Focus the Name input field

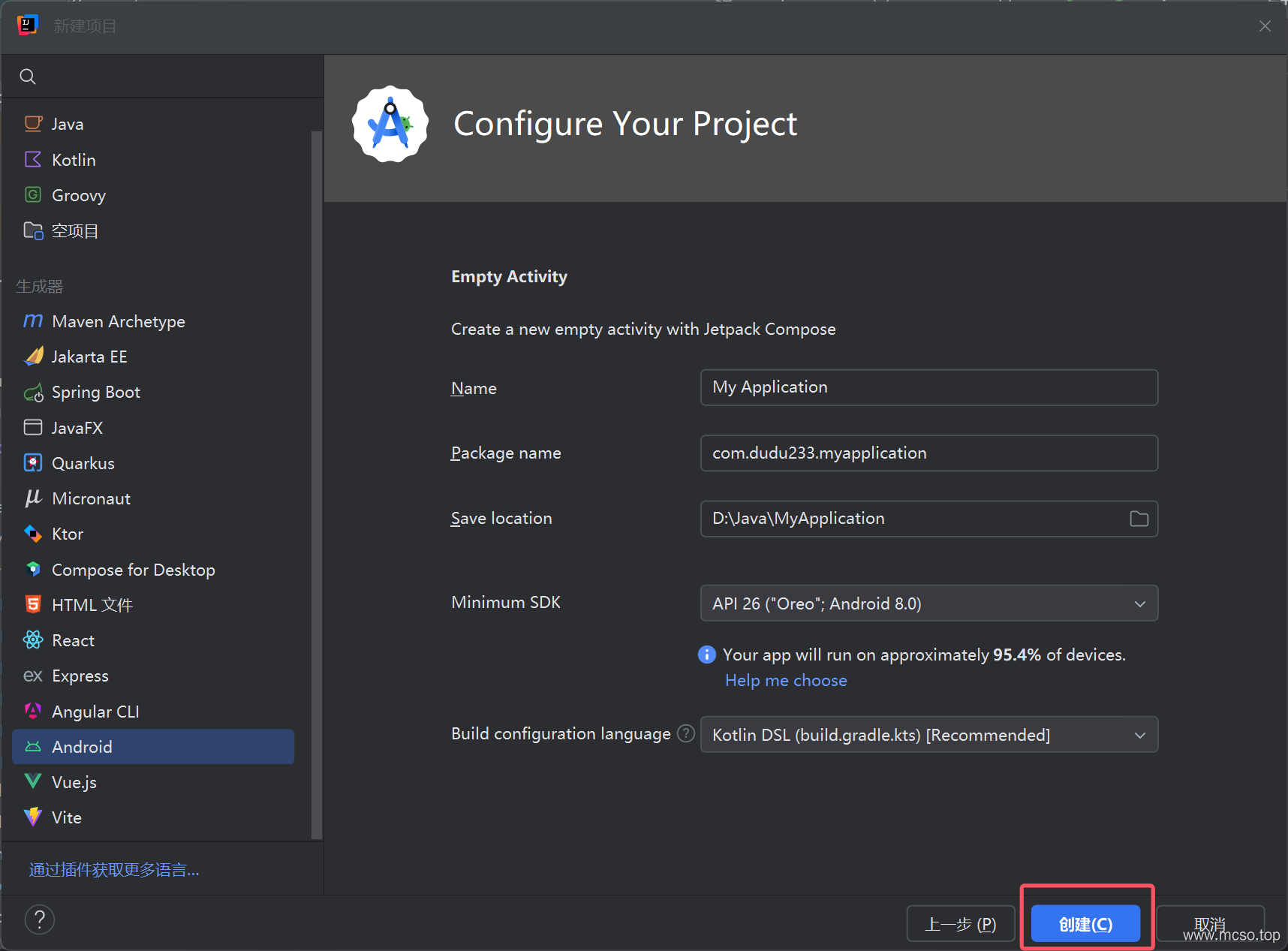tap(929, 387)
